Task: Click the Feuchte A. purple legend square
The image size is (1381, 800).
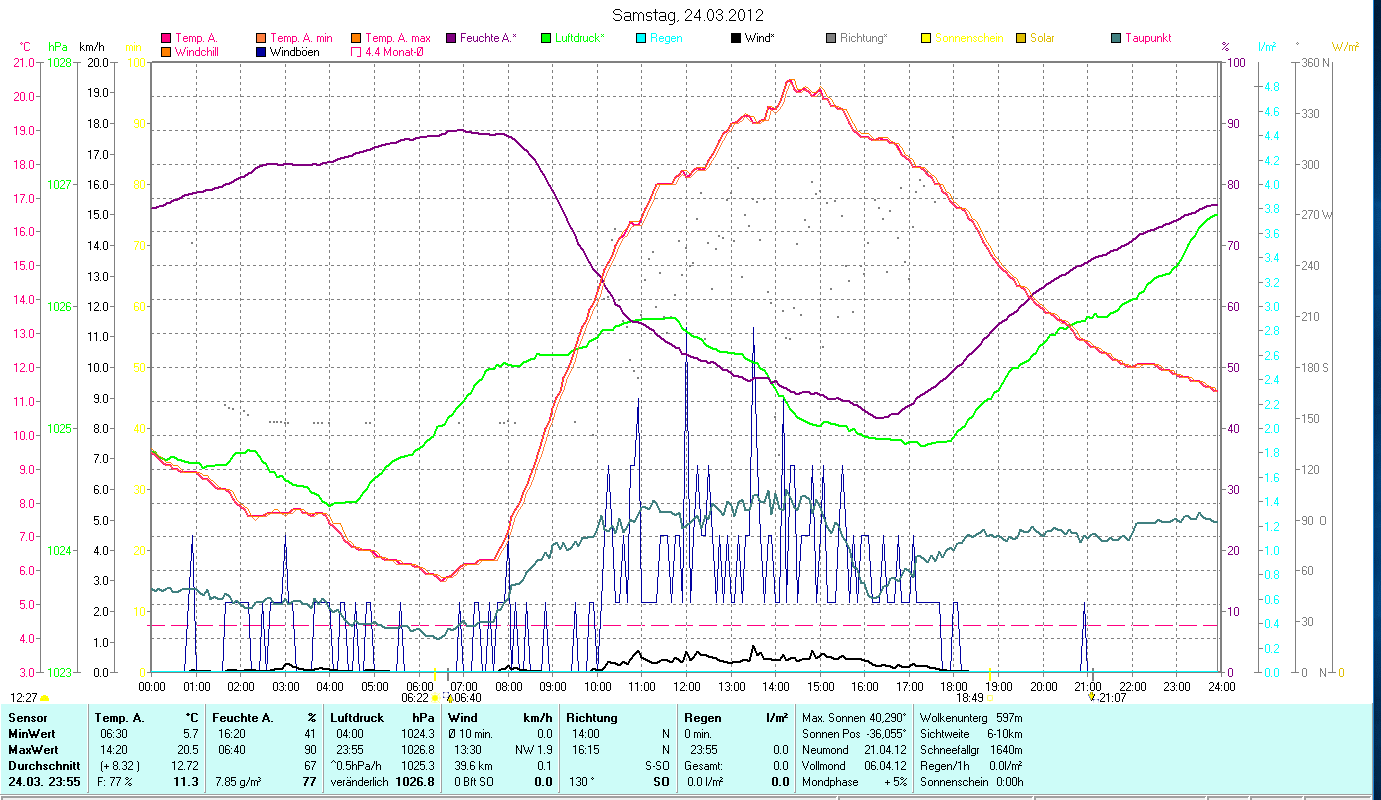Action: click(451, 38)
